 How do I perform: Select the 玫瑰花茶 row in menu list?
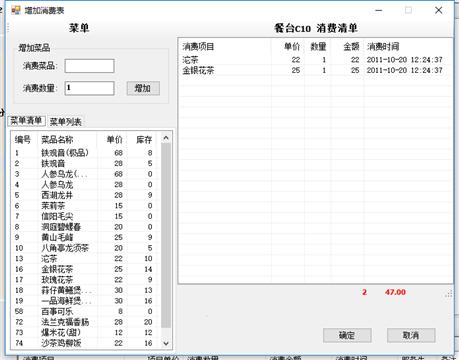[x=85, y=280]
